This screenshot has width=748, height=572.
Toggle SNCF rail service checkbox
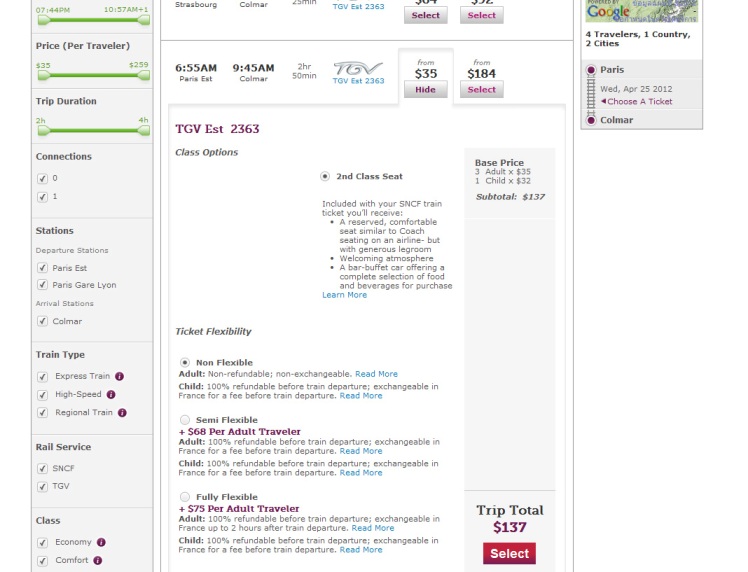42,468
